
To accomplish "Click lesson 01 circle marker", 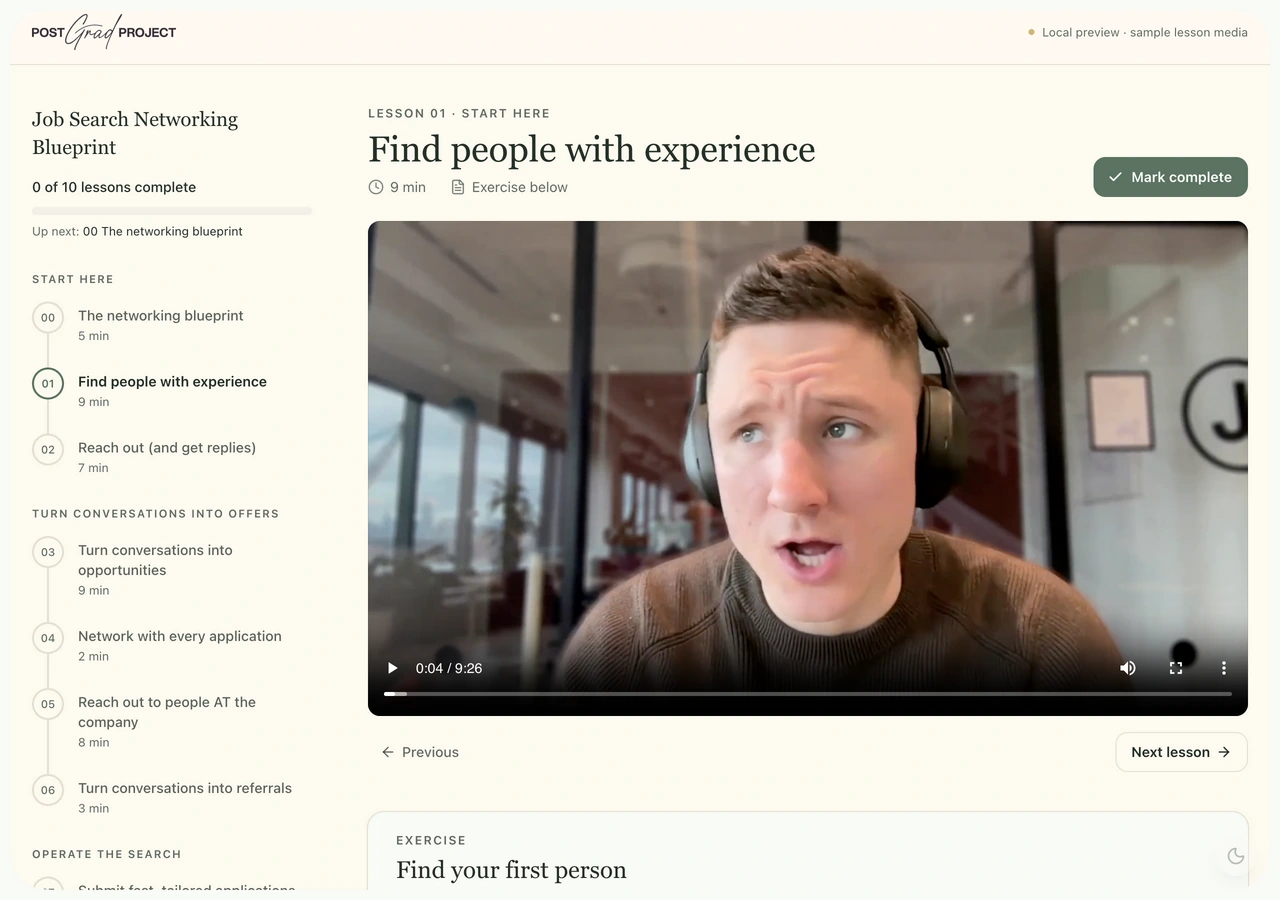I will [48, 384].
